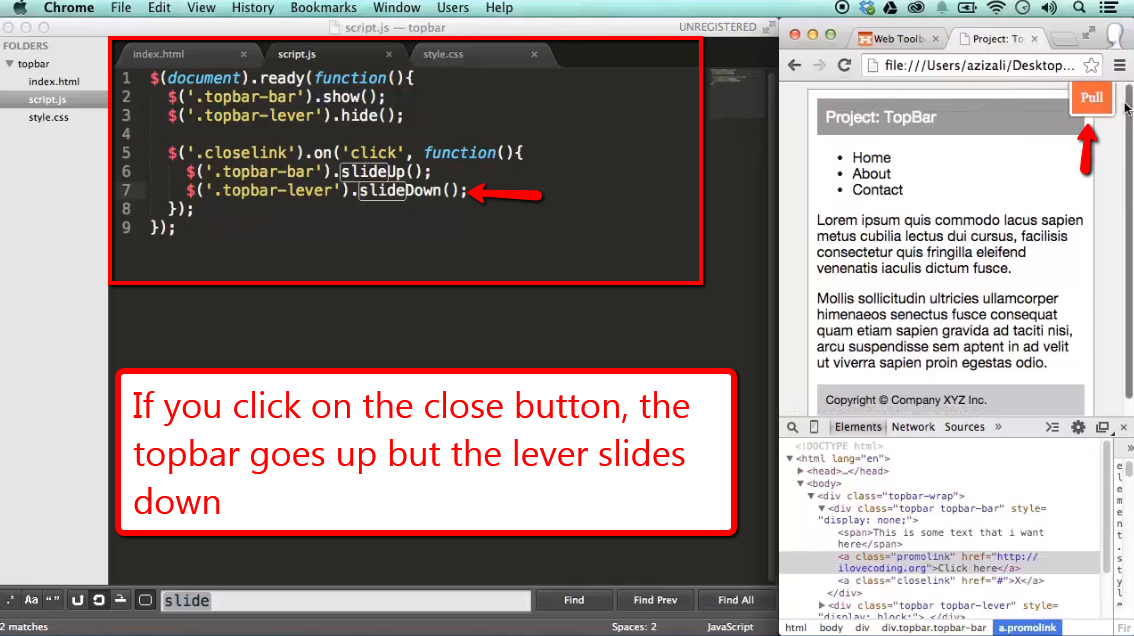
Task: Collapse the div topbar-wrap node
Action: [x=811, y=496]
